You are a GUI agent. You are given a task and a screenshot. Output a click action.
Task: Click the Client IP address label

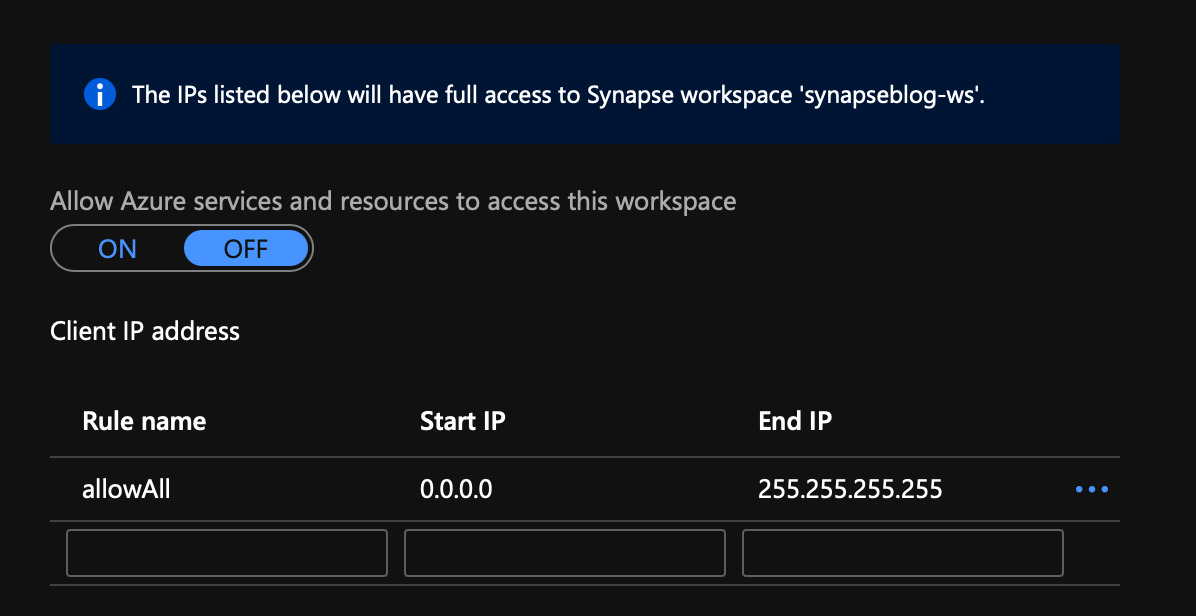(x=145, y=331)
